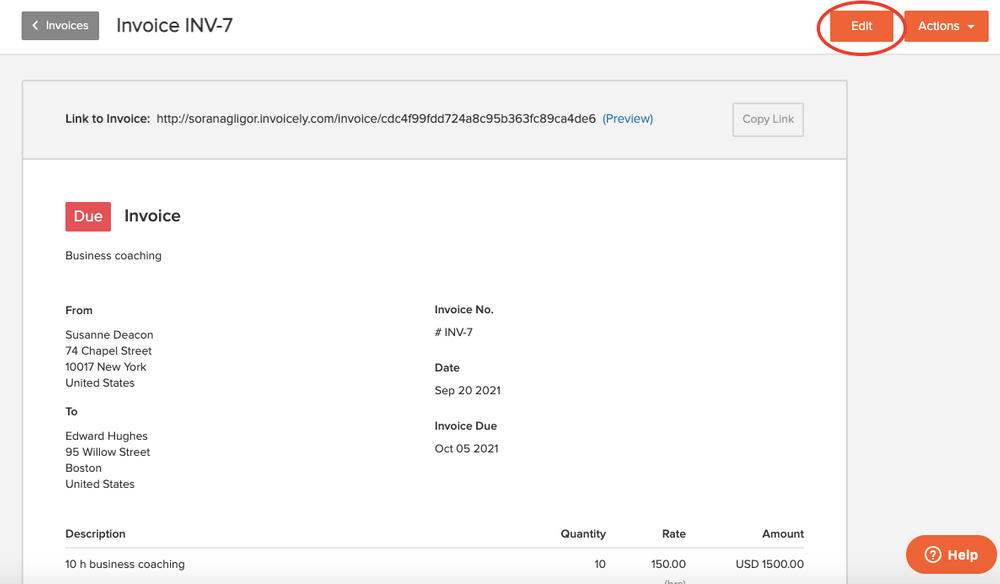1000x584 pixels.
Task: Click the USD 1500.00 amount
Action: (769, 563)
